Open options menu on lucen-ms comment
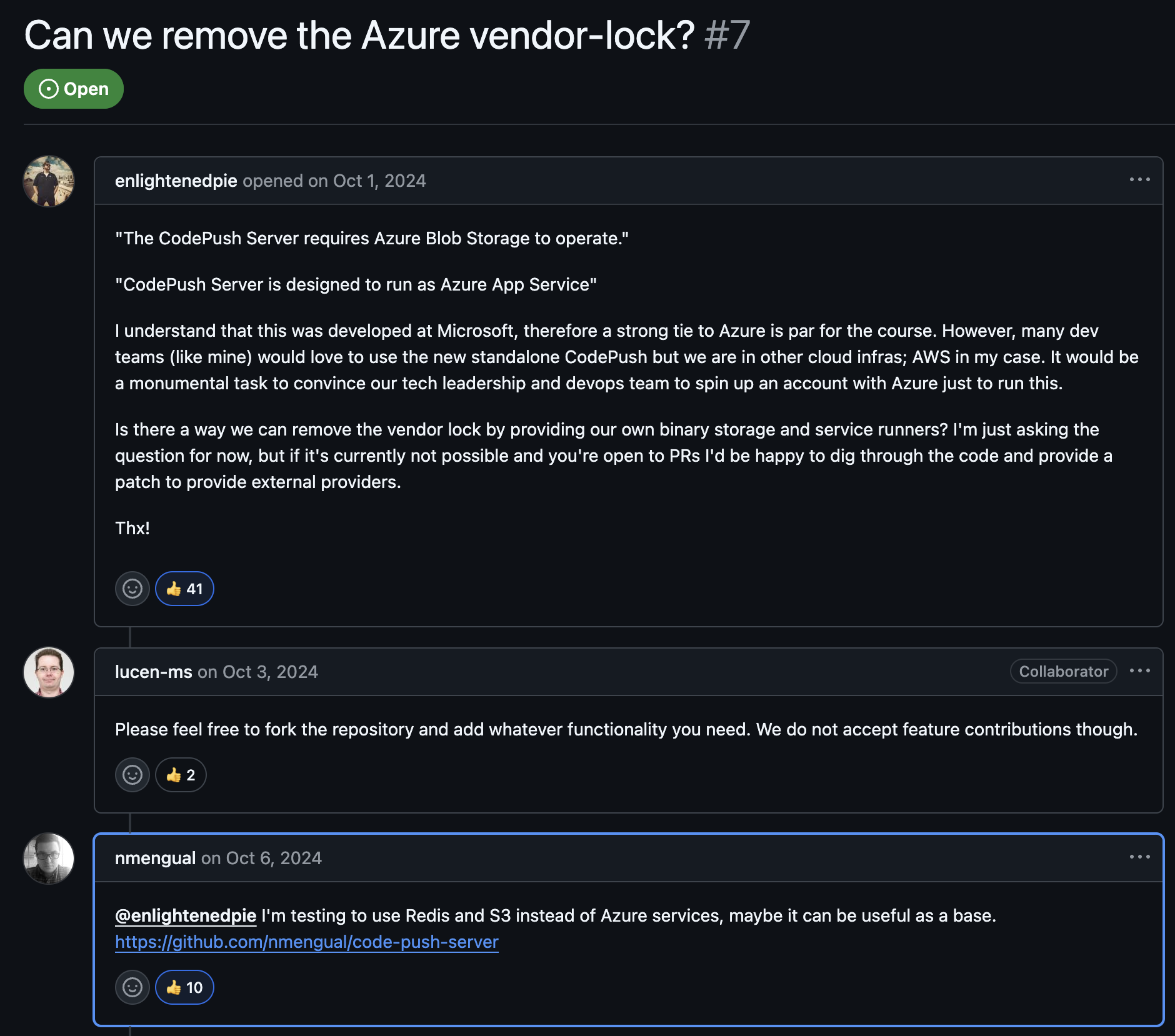Image resolution: width=1175 pixels, height=1036 pixels. (1139, 671)
